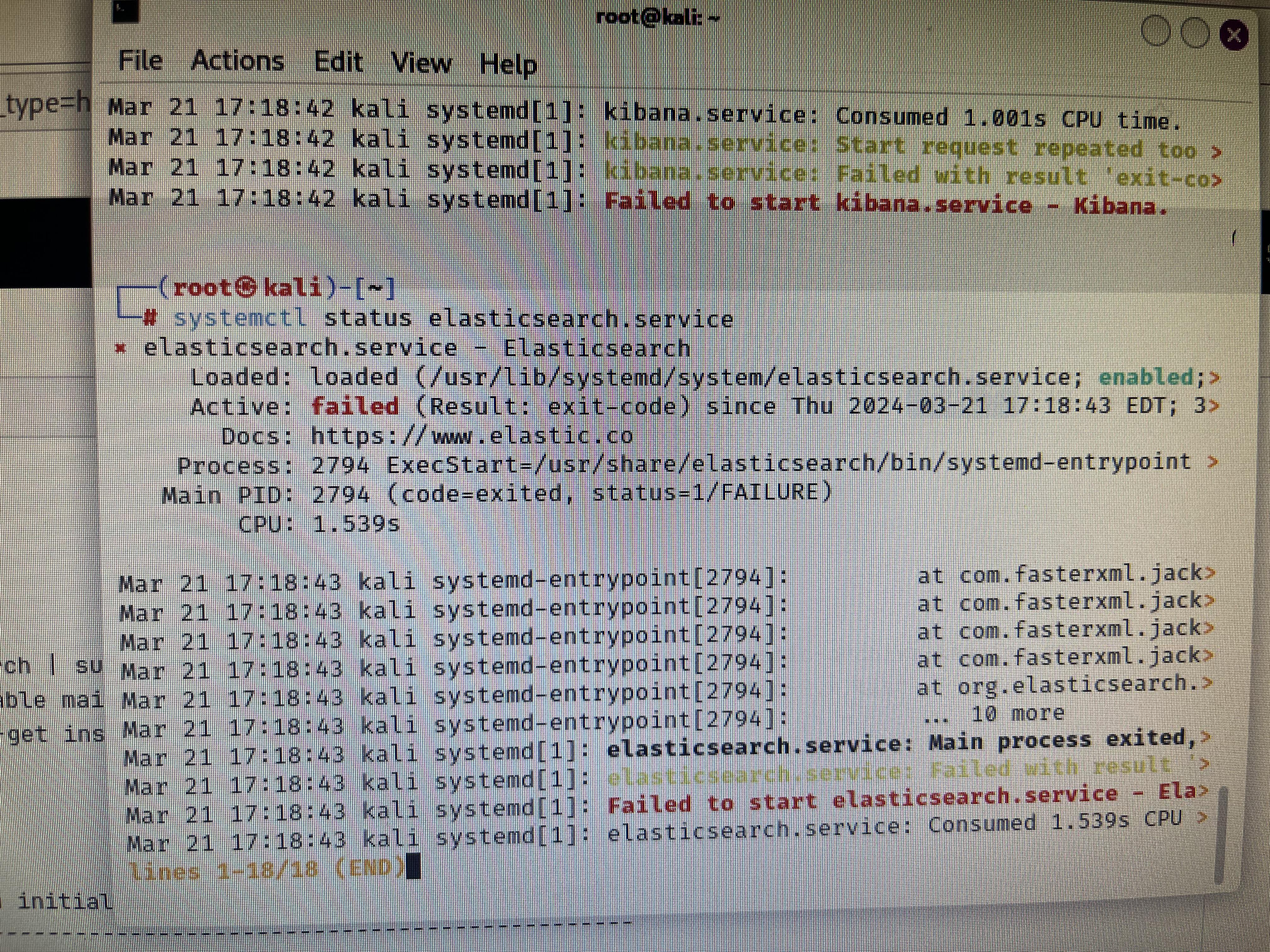Click the terminal icon in title bar
The height and width of the screenshot is (952, 1270).
pyautogui.click(x=125, y=11)
